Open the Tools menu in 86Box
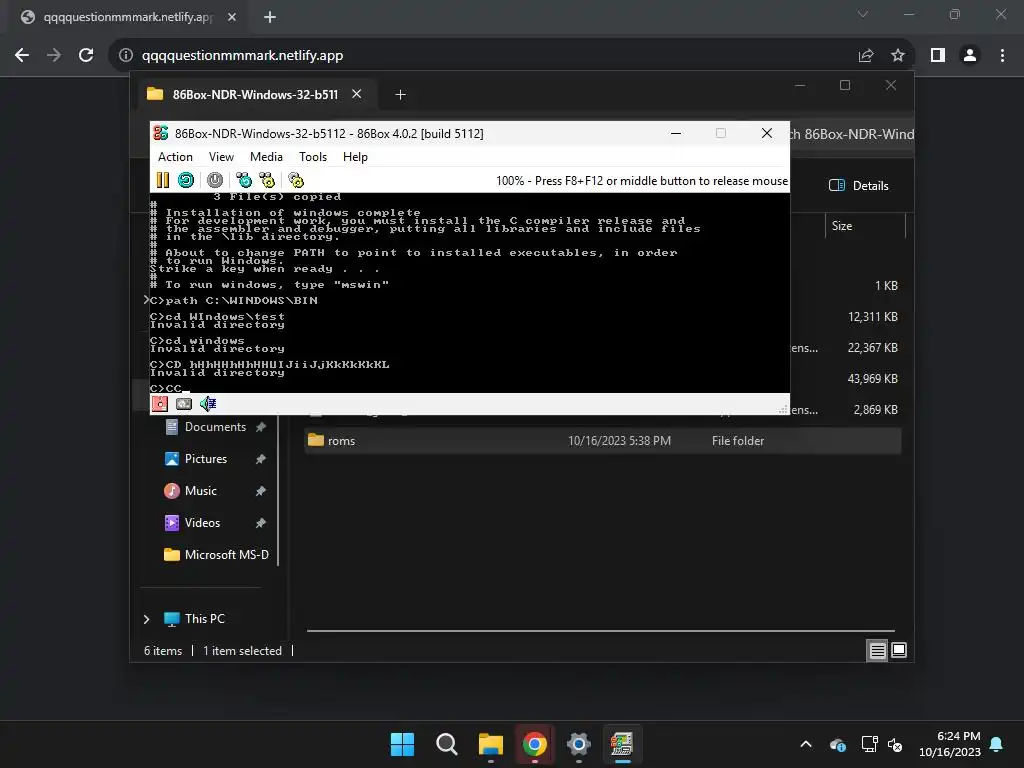1024x768 pixels. pyautogui.click(x=313, y=157)
